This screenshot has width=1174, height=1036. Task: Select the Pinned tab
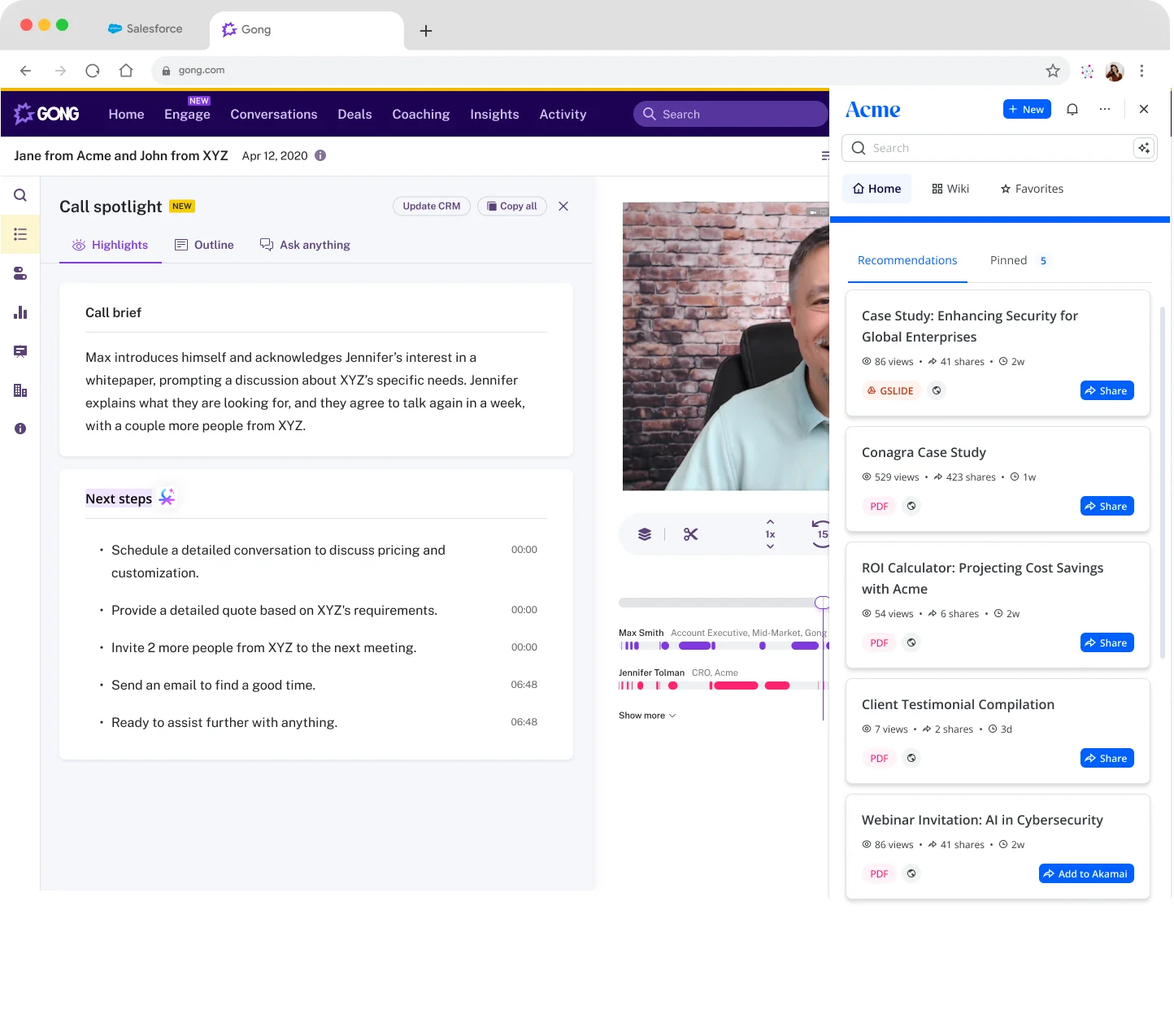click(x=1019, y=260)
